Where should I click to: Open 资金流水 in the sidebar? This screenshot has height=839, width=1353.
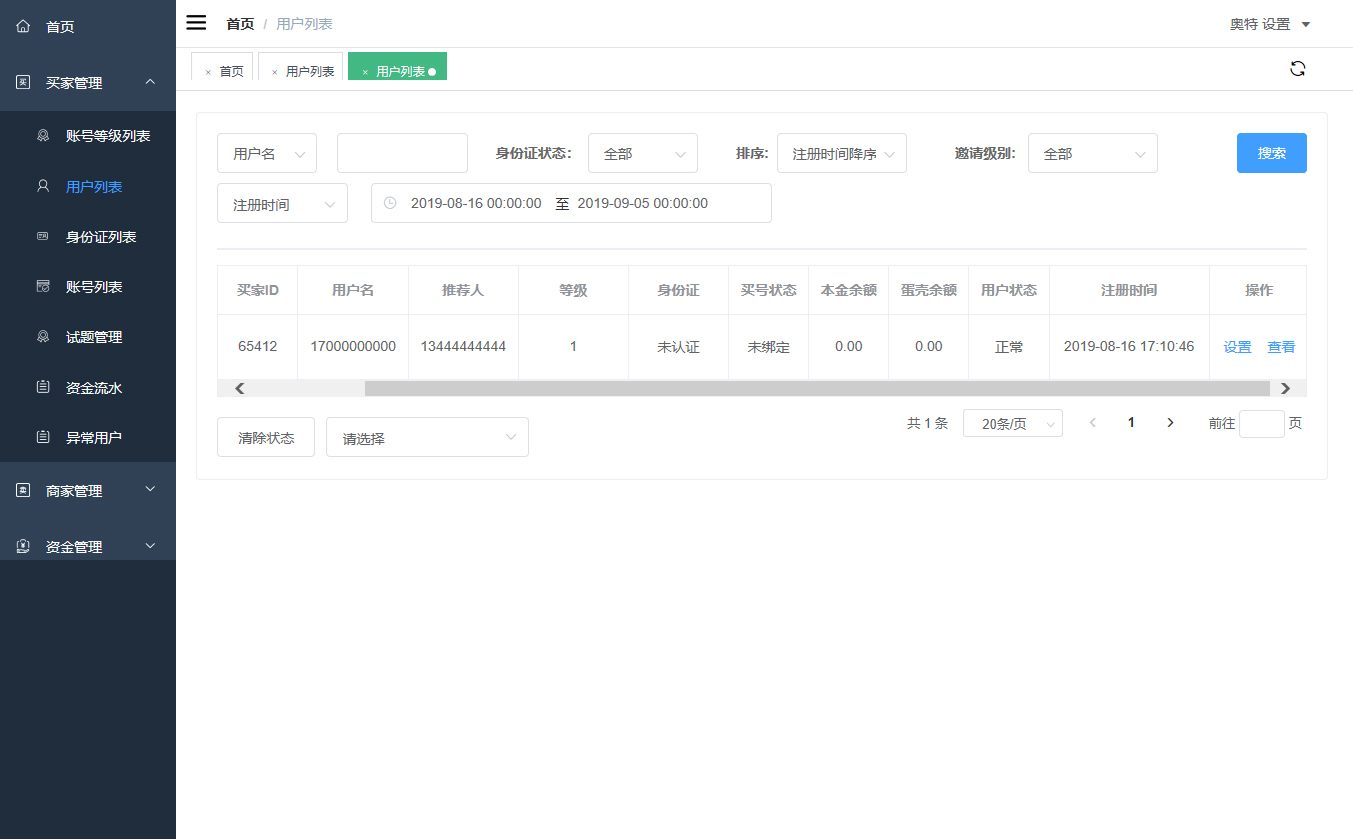coord(93,387)
